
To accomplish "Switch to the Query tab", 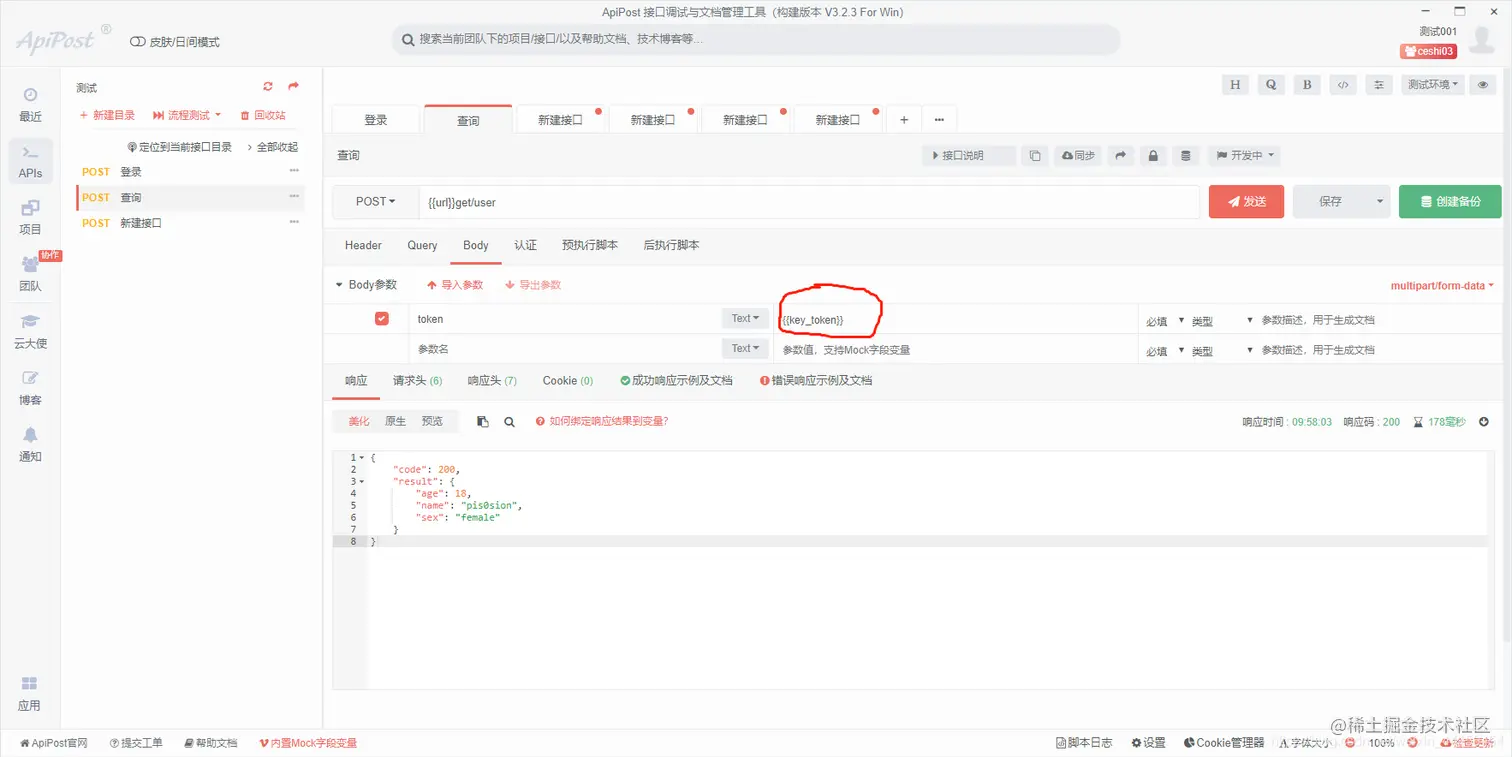I will (x=422, y=245).
